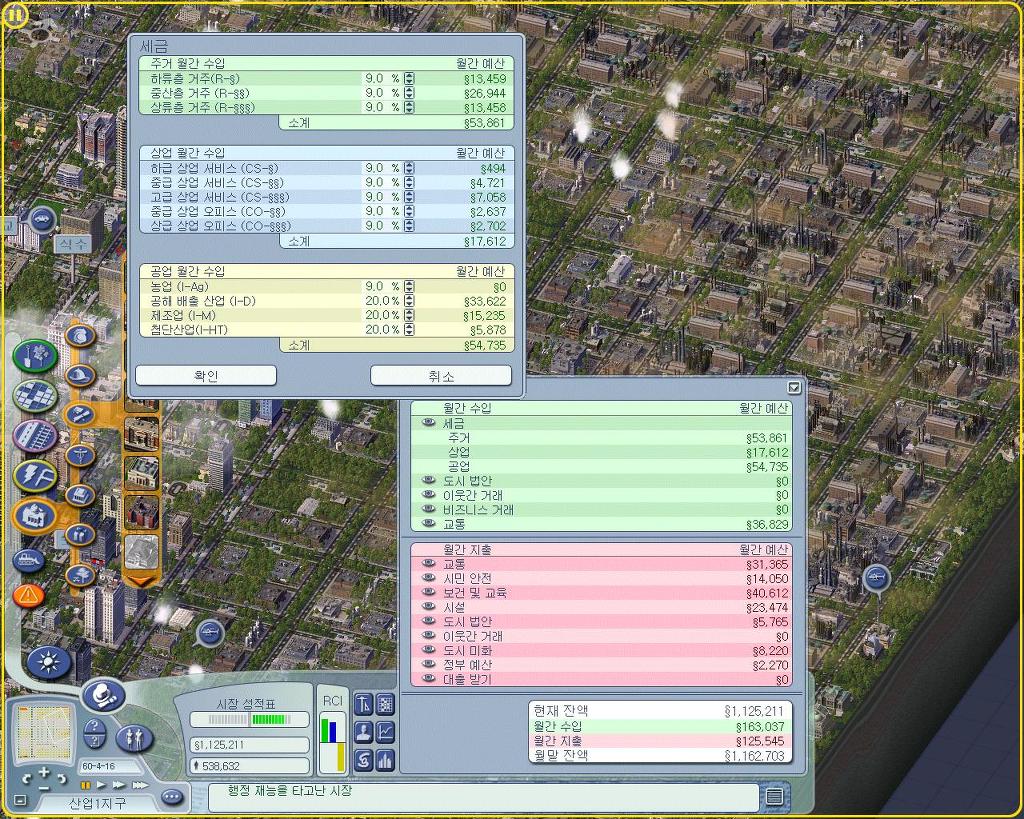Click the eye icon for 보건 및 교육 expenses
1024x819 pixels.
click(x=429, y=593)
